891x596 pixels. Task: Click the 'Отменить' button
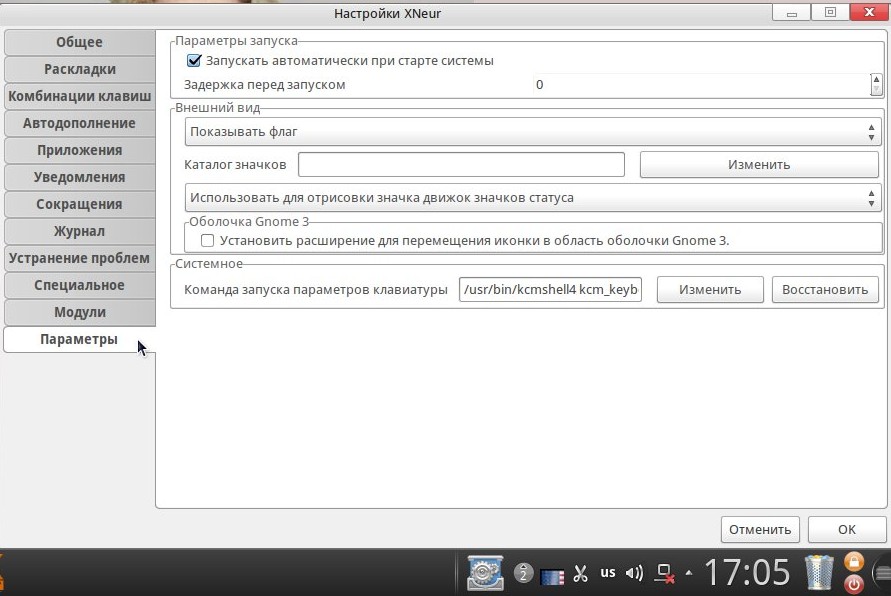[760, 530]
